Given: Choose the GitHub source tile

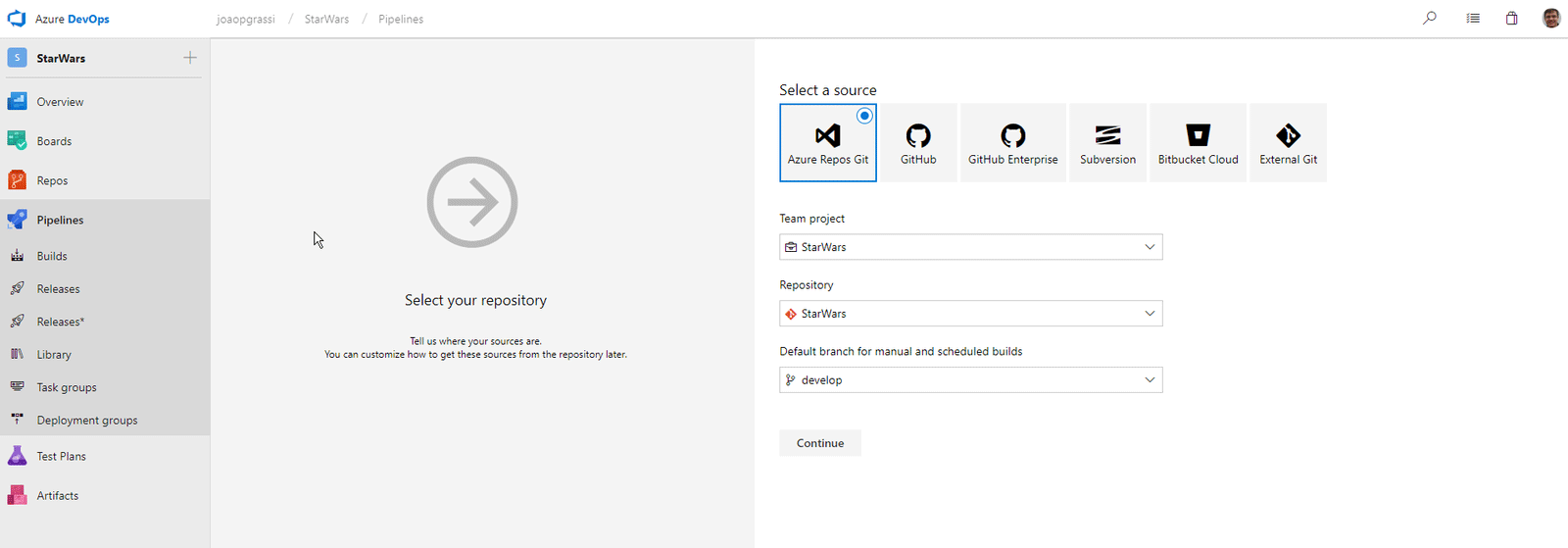Looking at the screenshot, I should (918, 143).
